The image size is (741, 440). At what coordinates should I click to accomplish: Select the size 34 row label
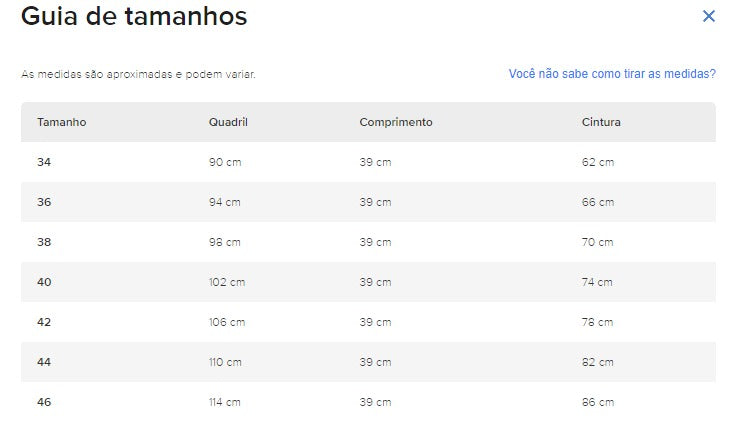click(44, 162)
